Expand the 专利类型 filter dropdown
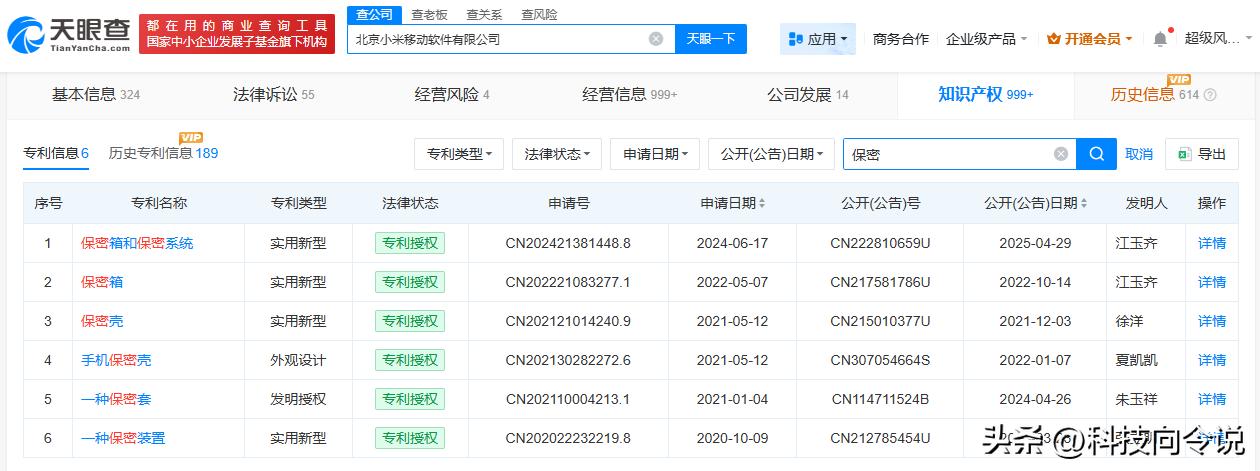 coord(459,154)
